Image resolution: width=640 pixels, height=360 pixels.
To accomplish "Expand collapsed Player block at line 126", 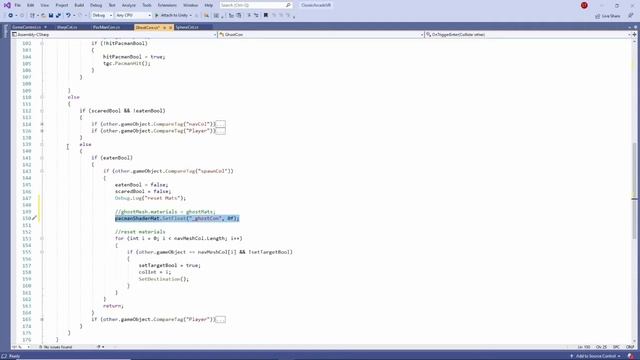I will [x=42, y=131].
